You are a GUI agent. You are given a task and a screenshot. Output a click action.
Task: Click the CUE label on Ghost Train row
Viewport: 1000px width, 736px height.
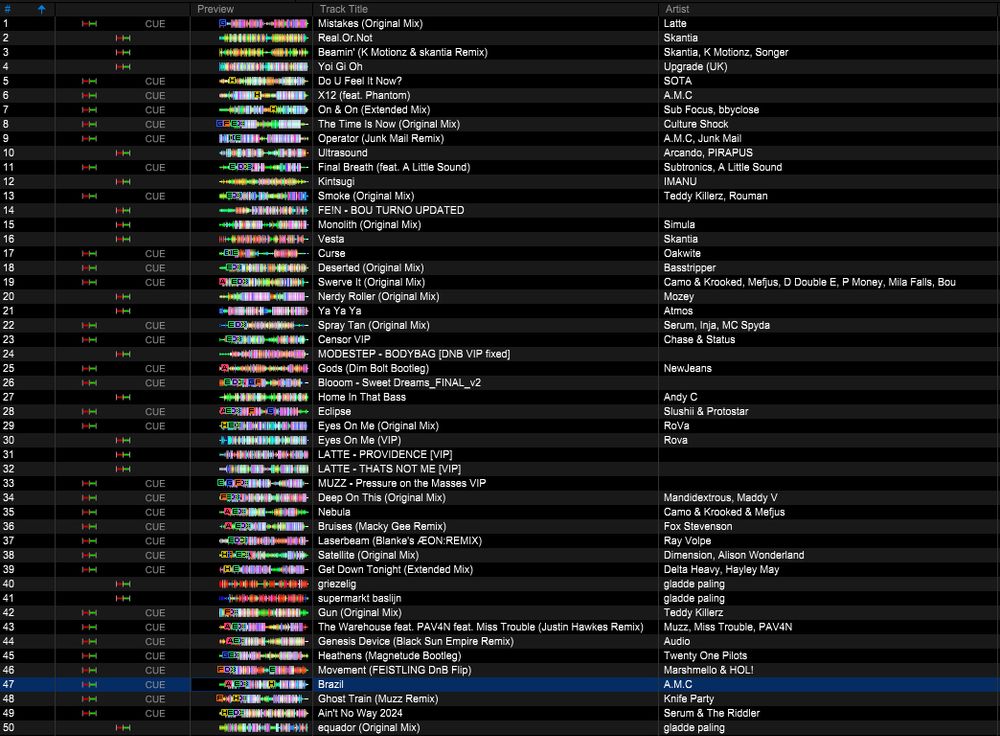(x=155, y=699)
